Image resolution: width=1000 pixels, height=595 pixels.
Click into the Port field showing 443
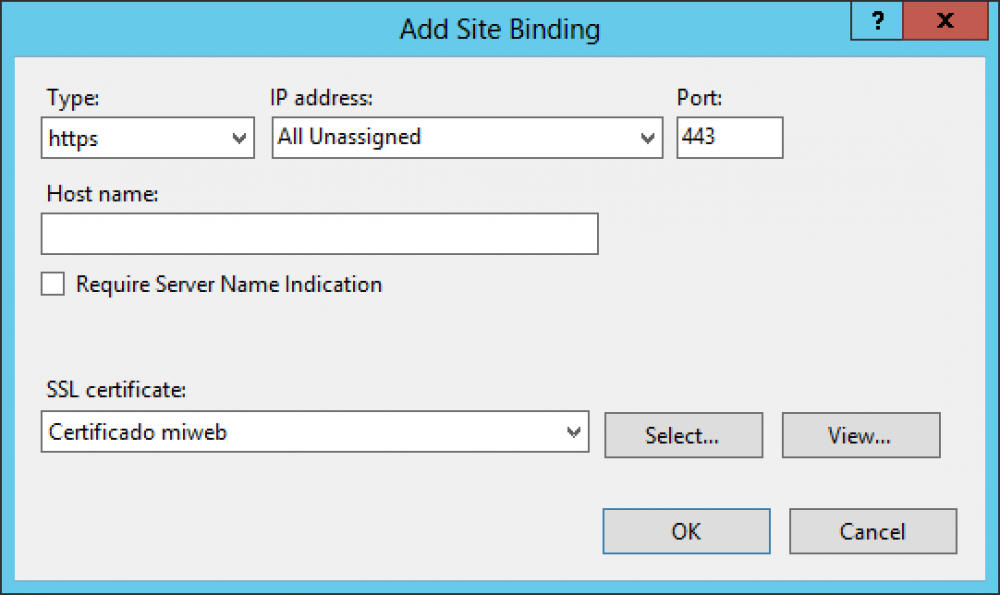pos(730,138)
